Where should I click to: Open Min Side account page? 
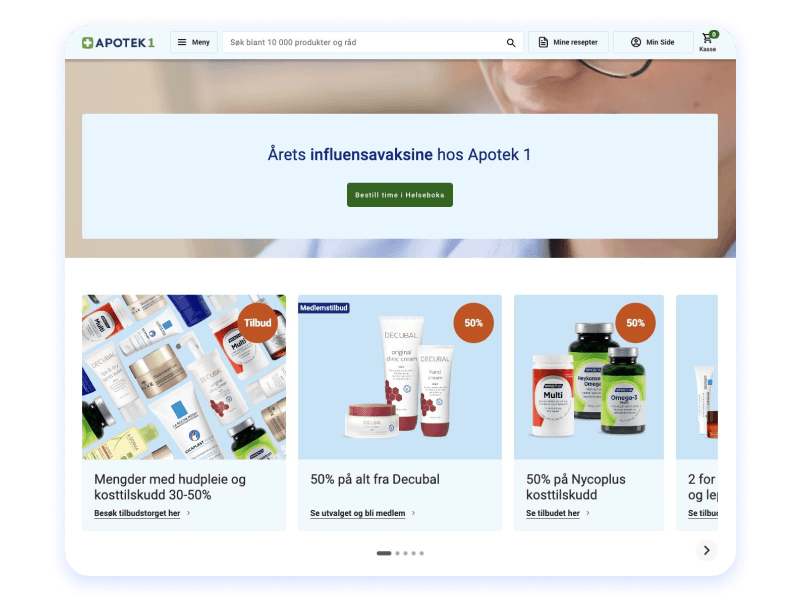click(x=652, y=42)
